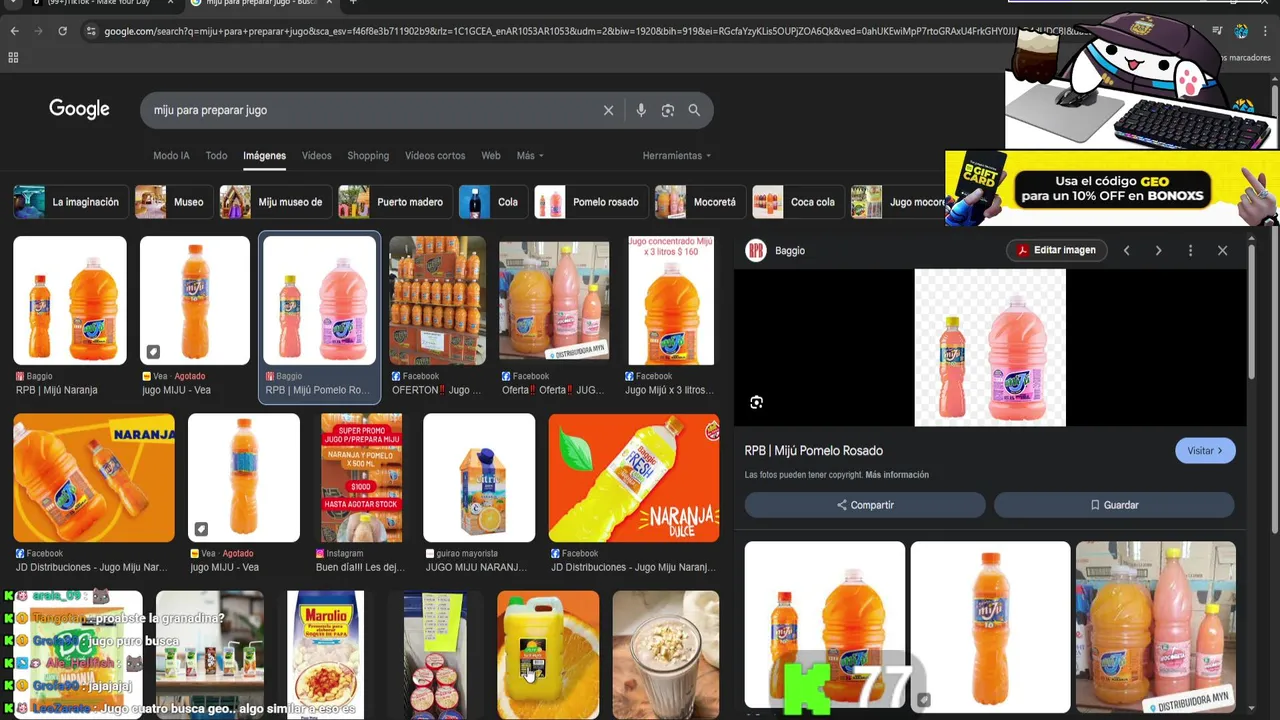This screenshot has width=1280, height=720.
Task: Click the Guardar button
Action: pos(1114,505)
